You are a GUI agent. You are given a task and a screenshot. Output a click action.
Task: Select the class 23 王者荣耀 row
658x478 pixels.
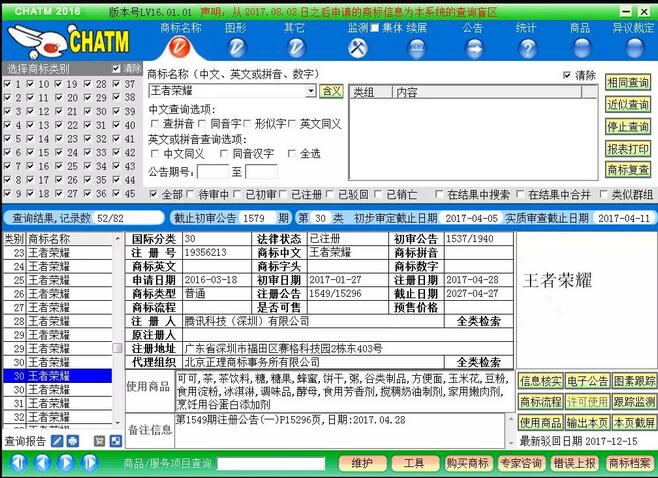(x=58, y=253)
